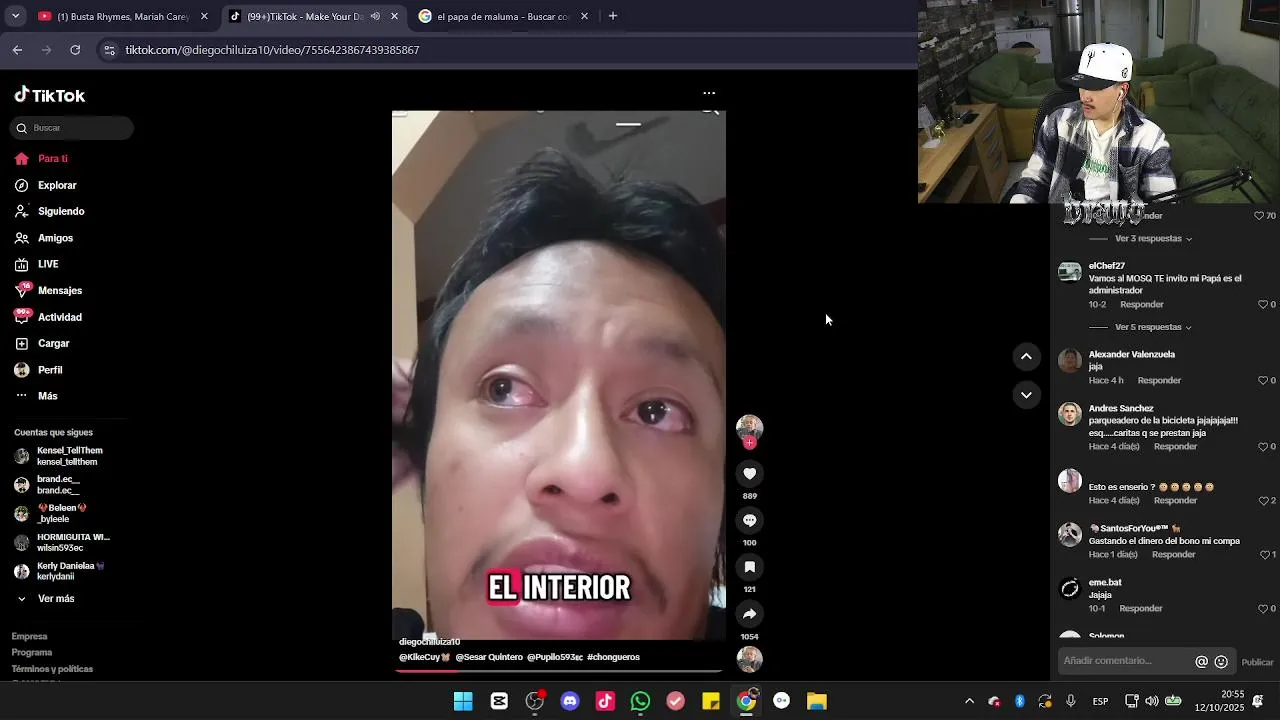Open the sound disc avatar below share
1280x720 pixels.
click(749, 659)
